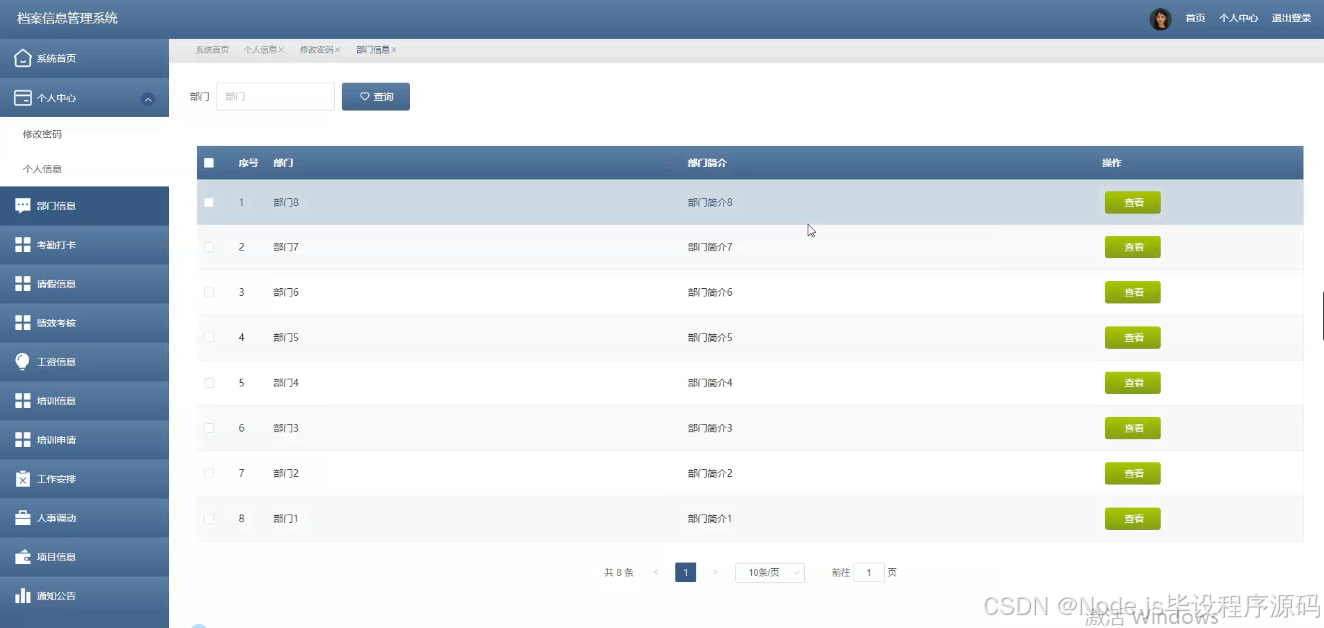Click the 前往 page number input

coord(869,573)
